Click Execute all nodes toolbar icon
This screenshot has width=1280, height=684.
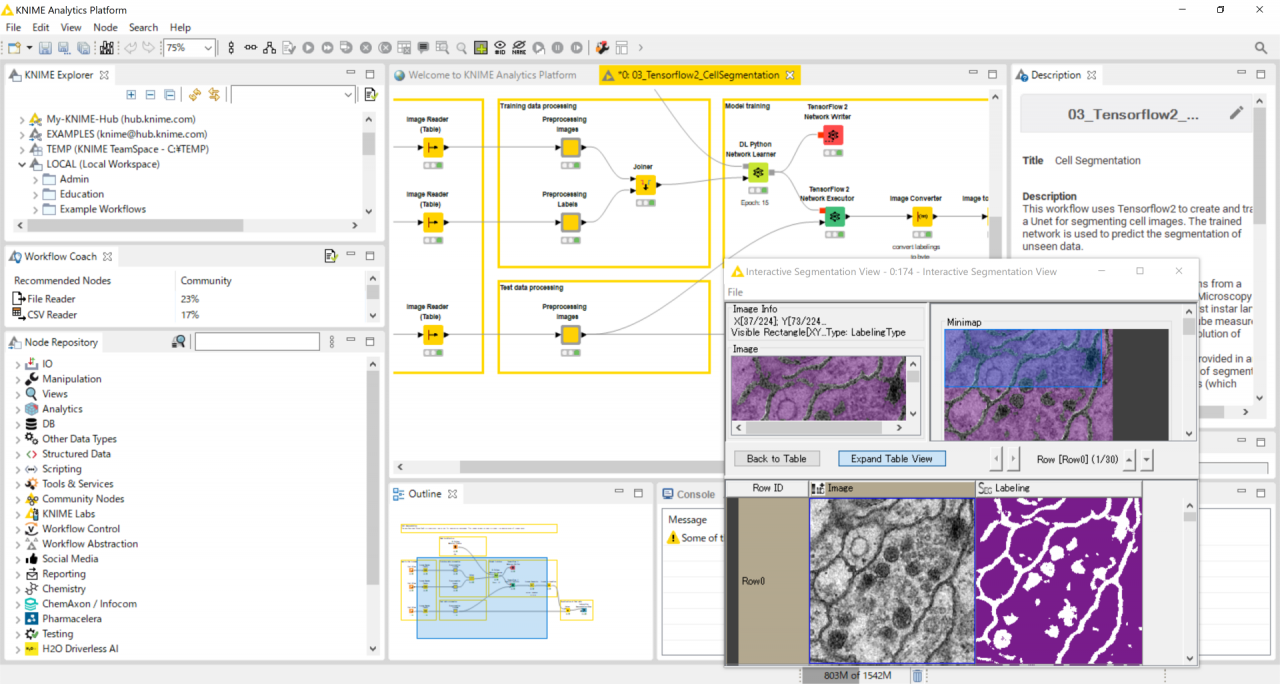click(x=327, y=47)
